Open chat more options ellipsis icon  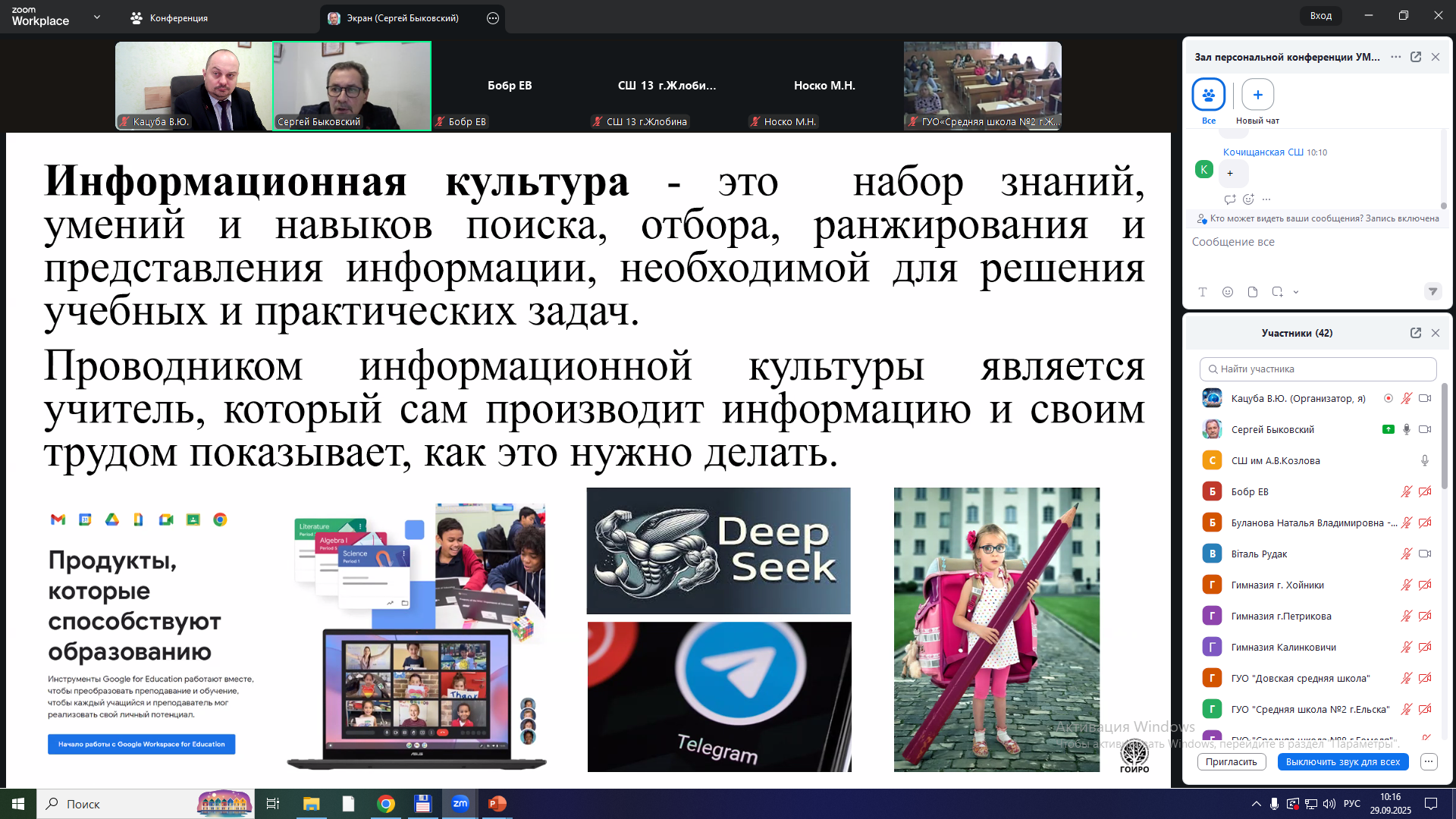point(1396,57)
